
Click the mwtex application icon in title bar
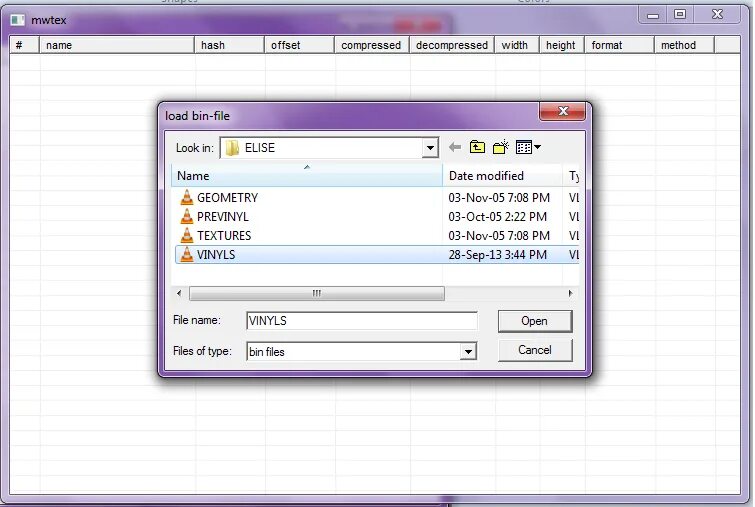click(x=18, y=20)
